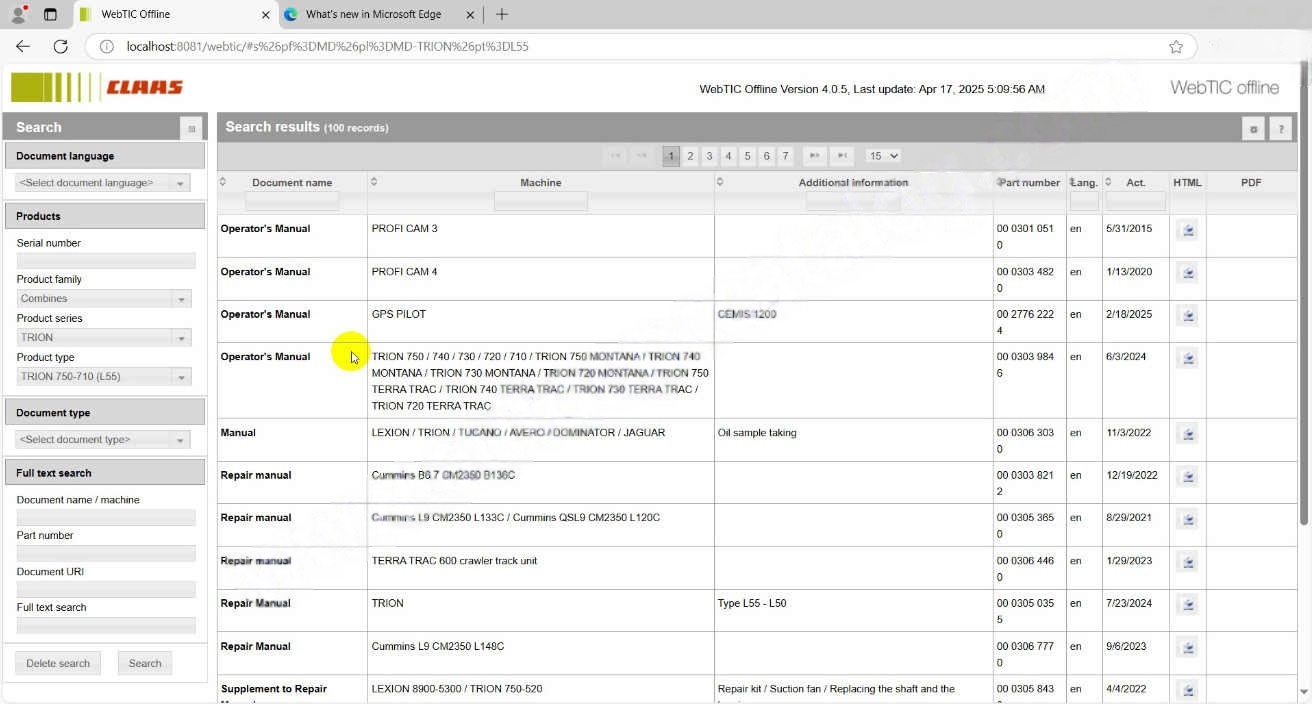Open HTML version of GPS PILOT manual
Image resolution: width=1312 pixels, height=704 pixels.
pos(1187,315)
